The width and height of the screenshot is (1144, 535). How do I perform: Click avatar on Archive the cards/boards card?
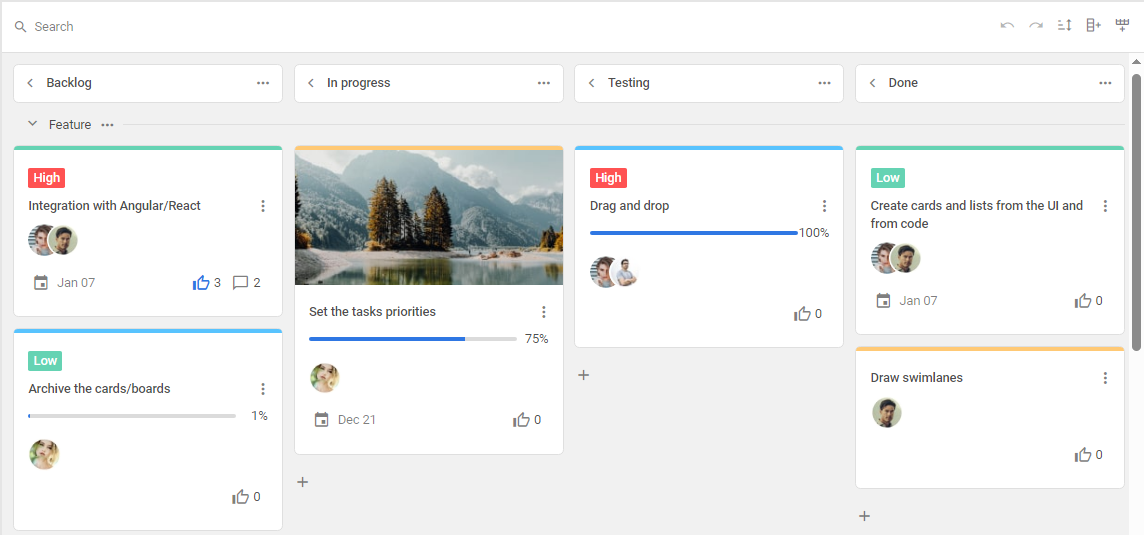45,454
